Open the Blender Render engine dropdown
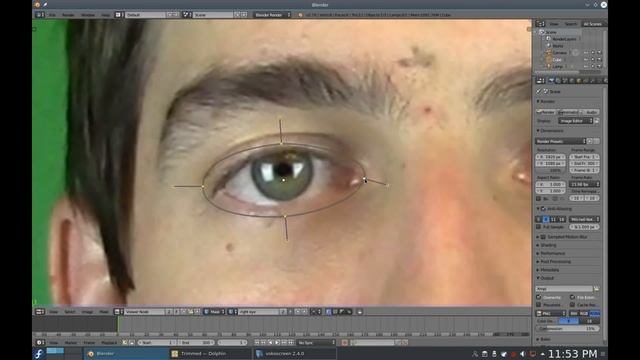The height and width of the screenshot is (360, 640). 271,15
